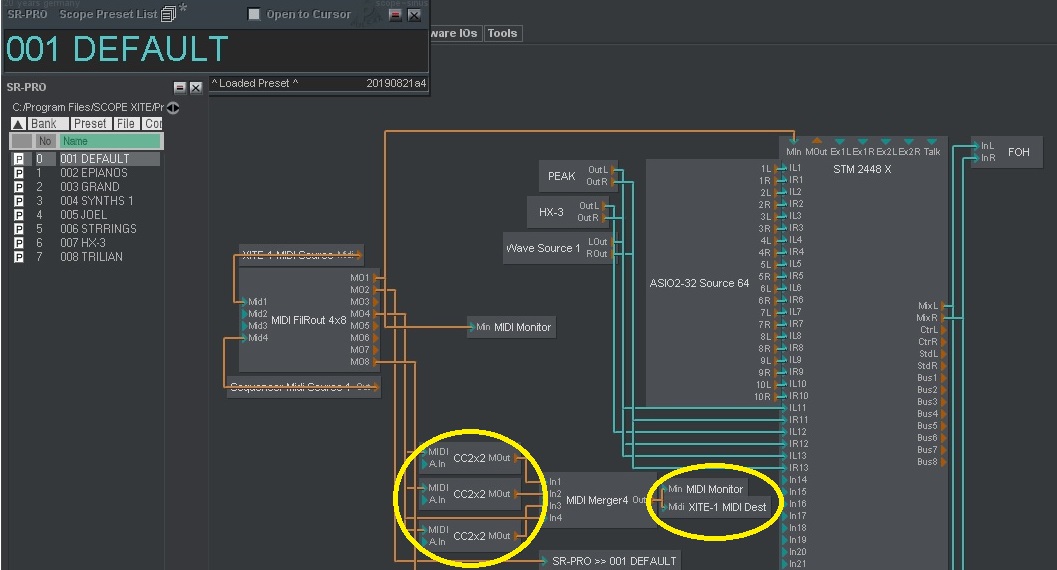This screenshot has height=570, width=1057.
Task: Open the Bank menu in SR-PRO
Action: pyautogui.click(x=44, y=124)
